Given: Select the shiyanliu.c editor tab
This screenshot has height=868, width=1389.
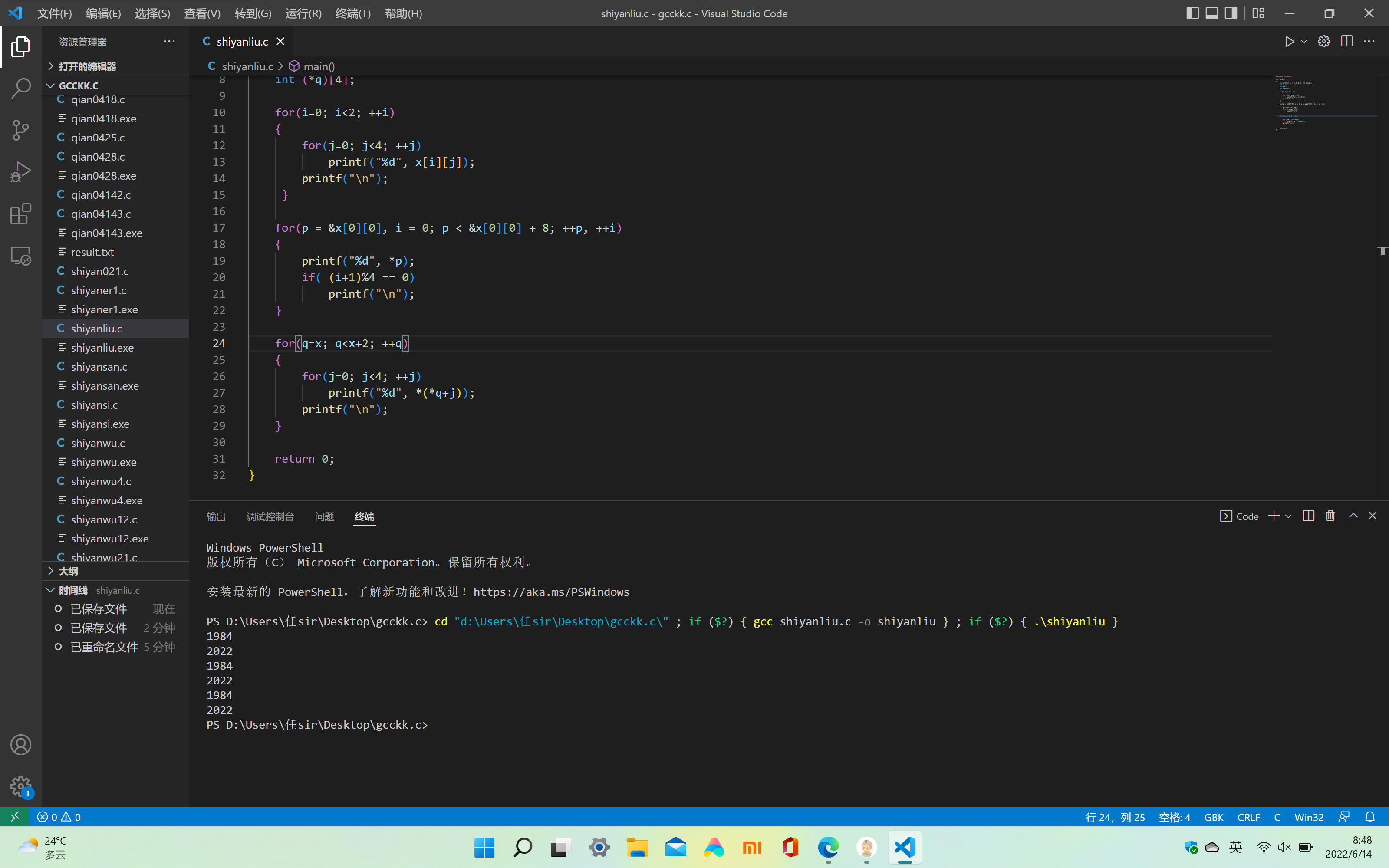Looking at the screenshot, I should pyautogui.click(x=242, y=41).
